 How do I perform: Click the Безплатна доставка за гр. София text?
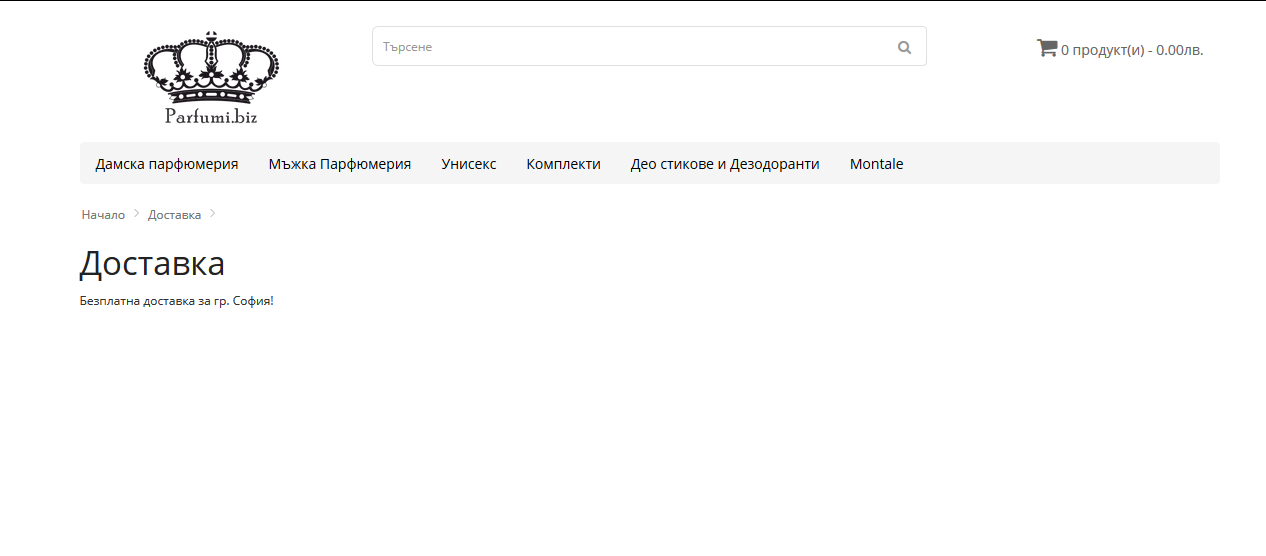176,301
